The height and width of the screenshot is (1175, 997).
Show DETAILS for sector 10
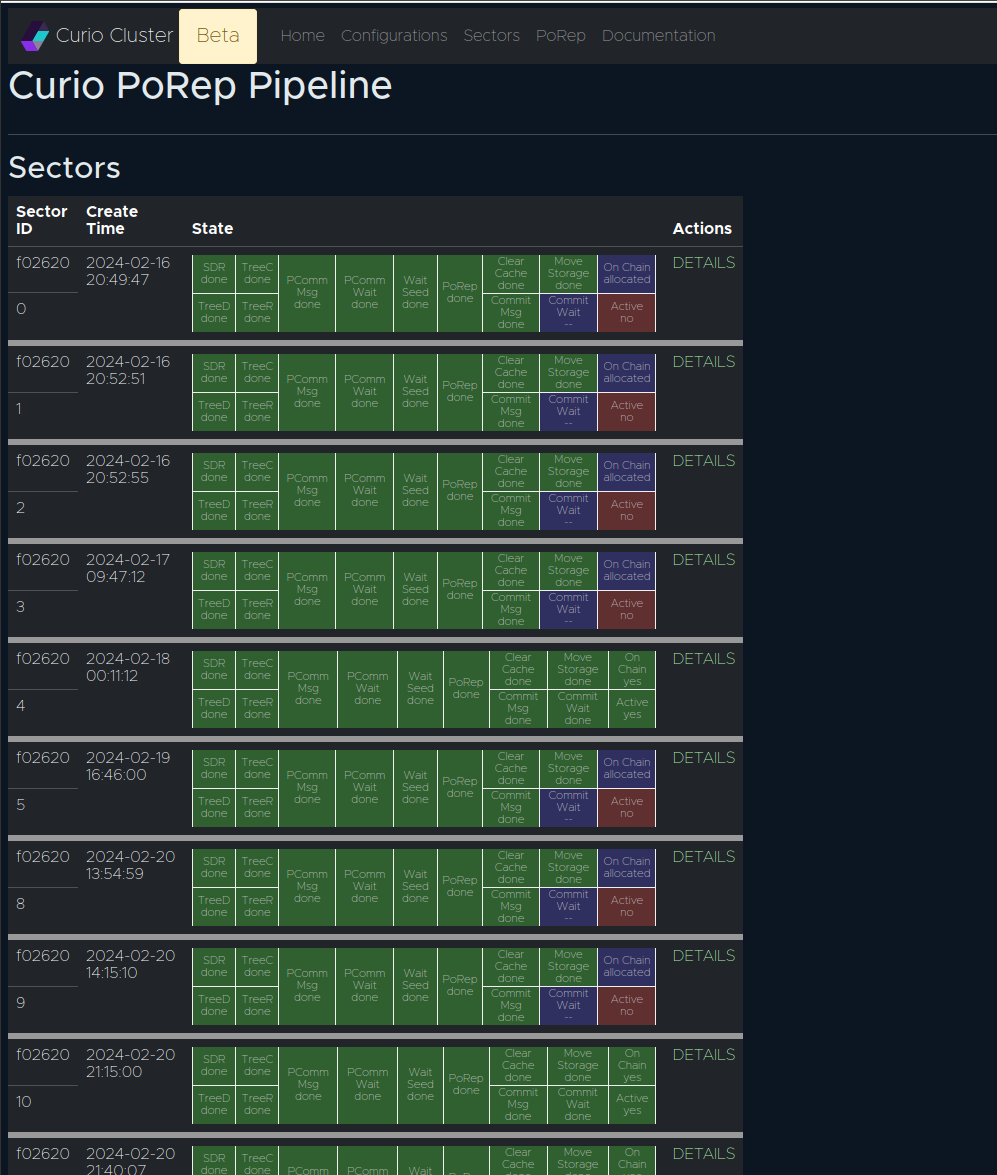pyautogui.click(x=703, y=1055)
